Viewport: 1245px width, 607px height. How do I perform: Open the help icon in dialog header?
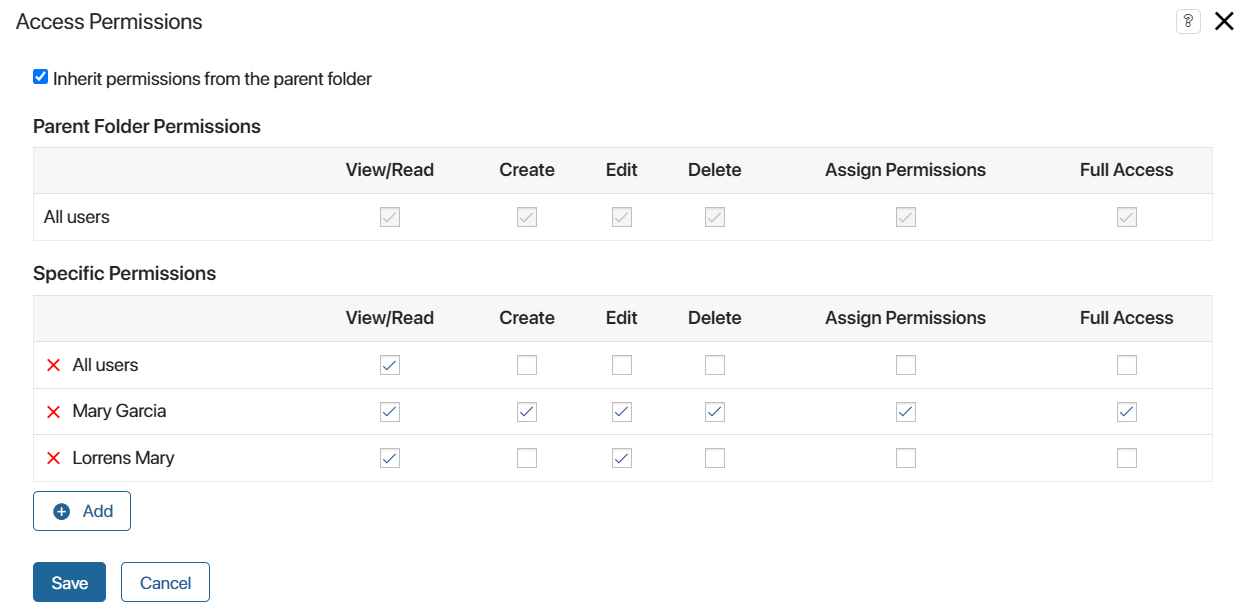1188,22
